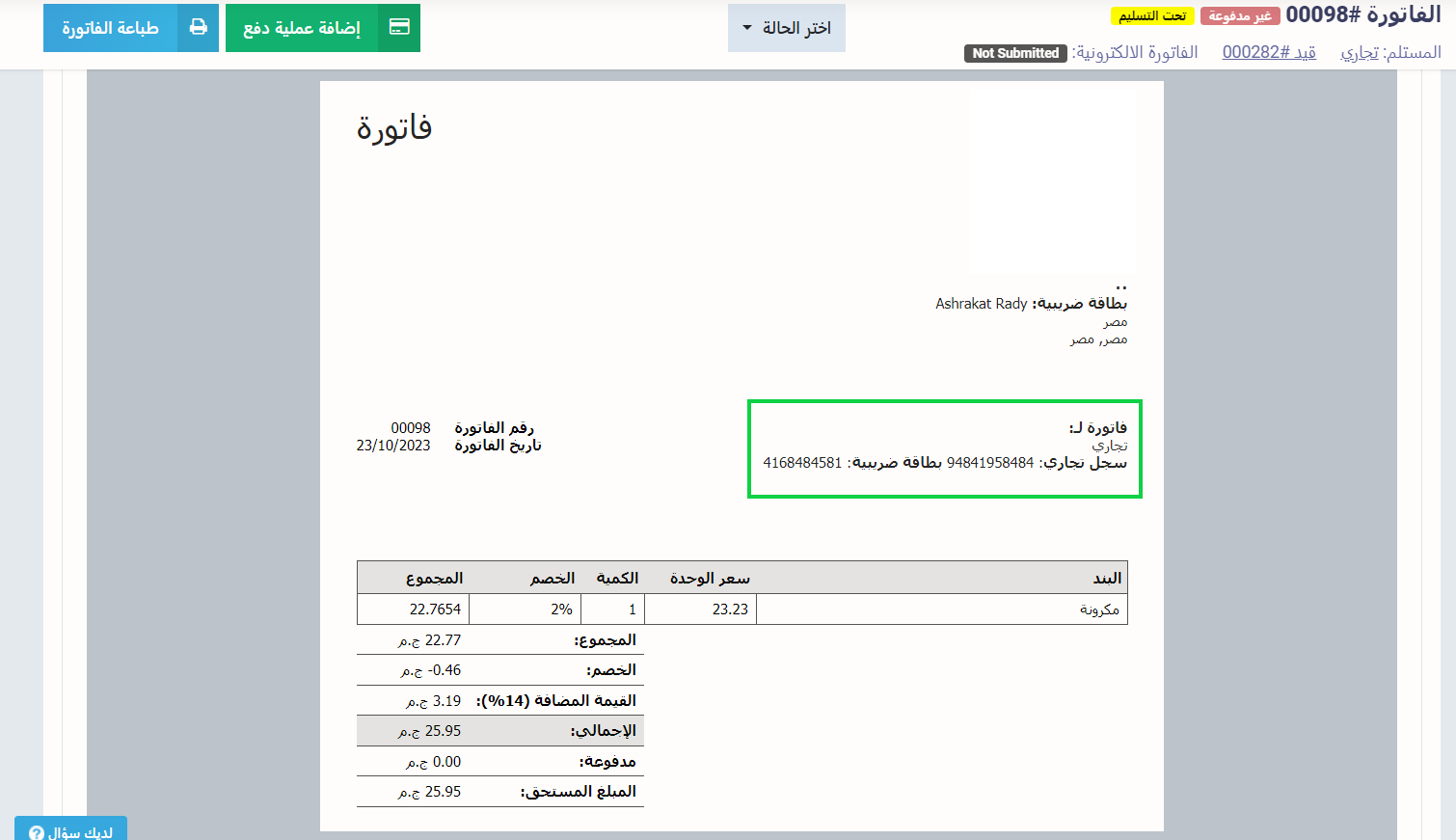Viewport: 1456px width, 840px height.
Task: Click the invoice date 23/10/2023
Action: 393,446
